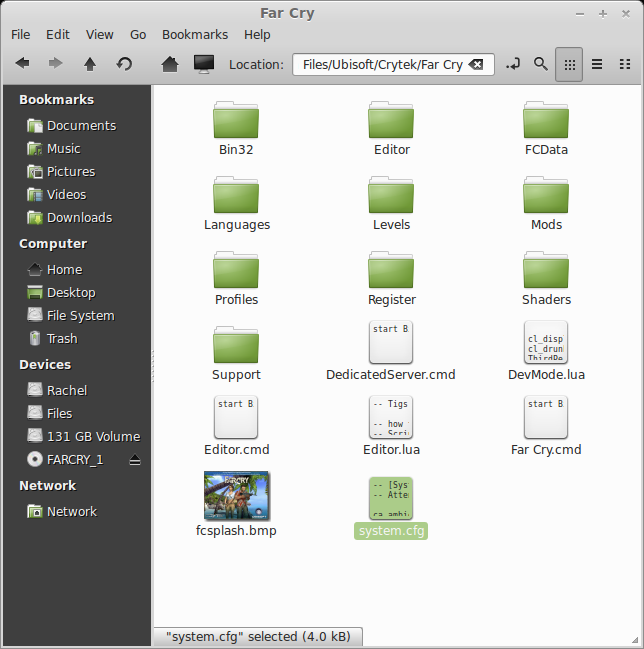644x649 pixels.
Task: Click the forward navigation arrow
Action: pyautogui.click(x=55, y=64)
